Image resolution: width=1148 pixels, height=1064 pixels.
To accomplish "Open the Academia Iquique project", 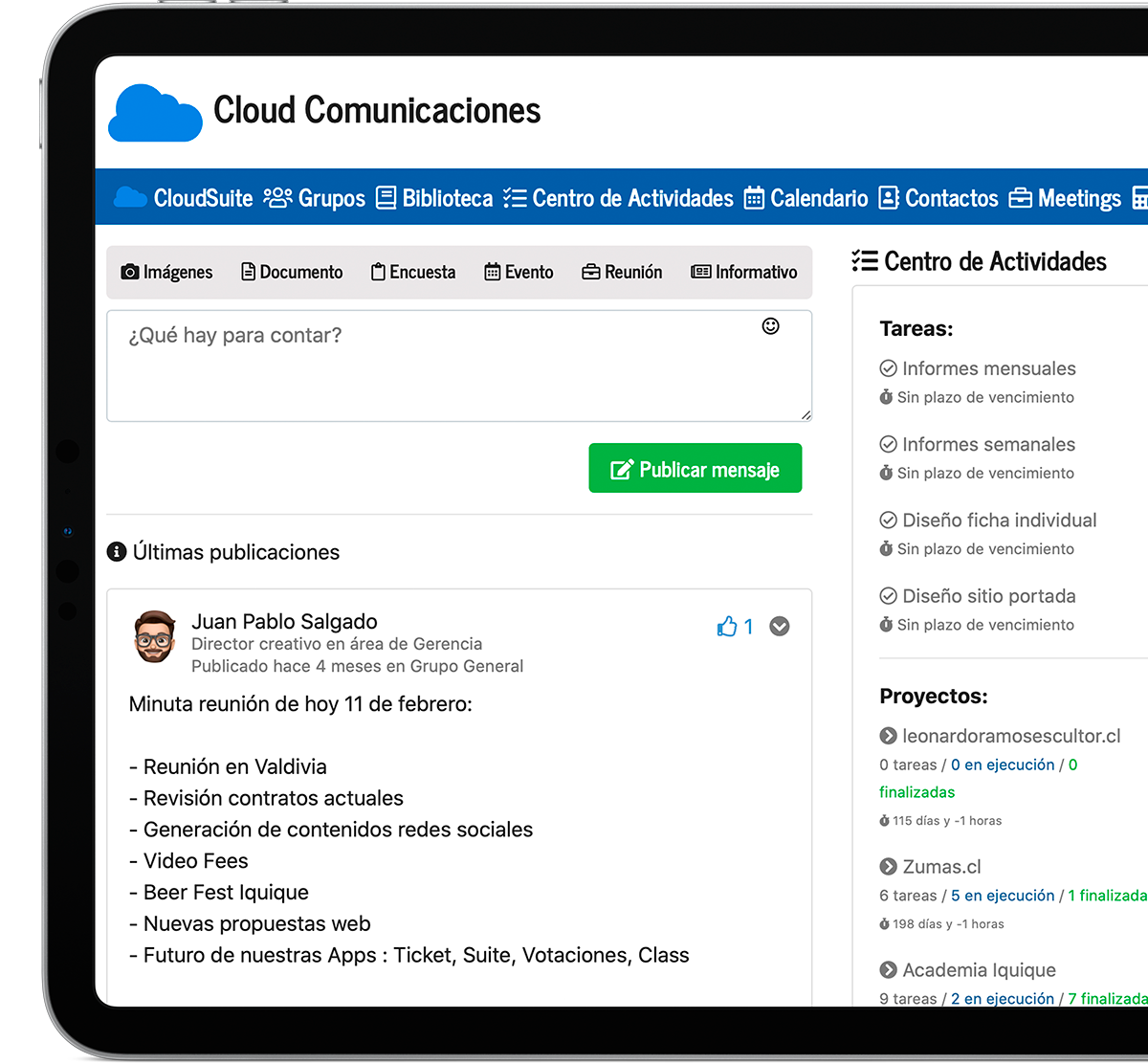I will [979, 970].
